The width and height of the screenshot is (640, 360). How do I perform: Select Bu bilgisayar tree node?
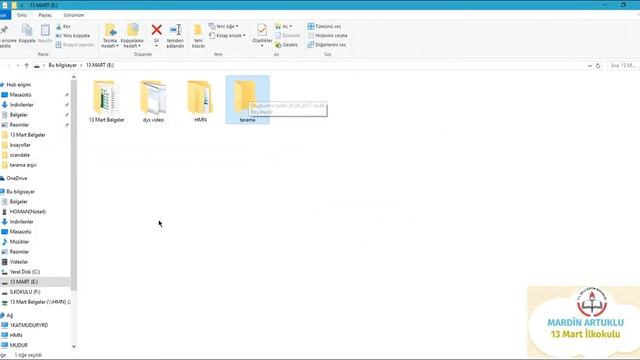(x=20, y=192)
